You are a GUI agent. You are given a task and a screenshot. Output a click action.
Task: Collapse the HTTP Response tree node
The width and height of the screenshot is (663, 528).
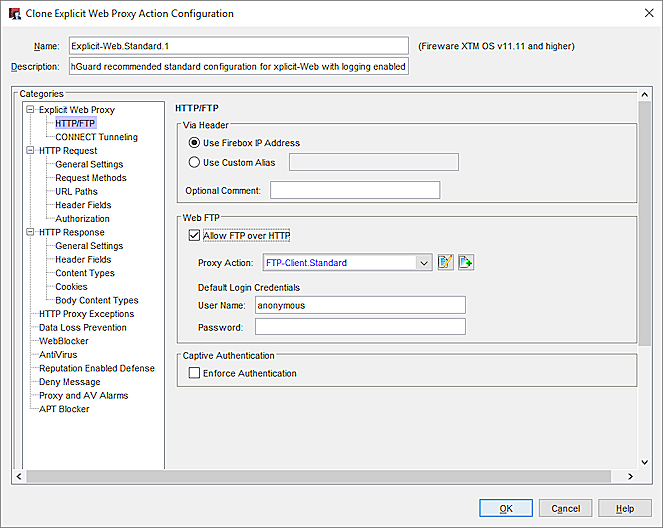30,232
